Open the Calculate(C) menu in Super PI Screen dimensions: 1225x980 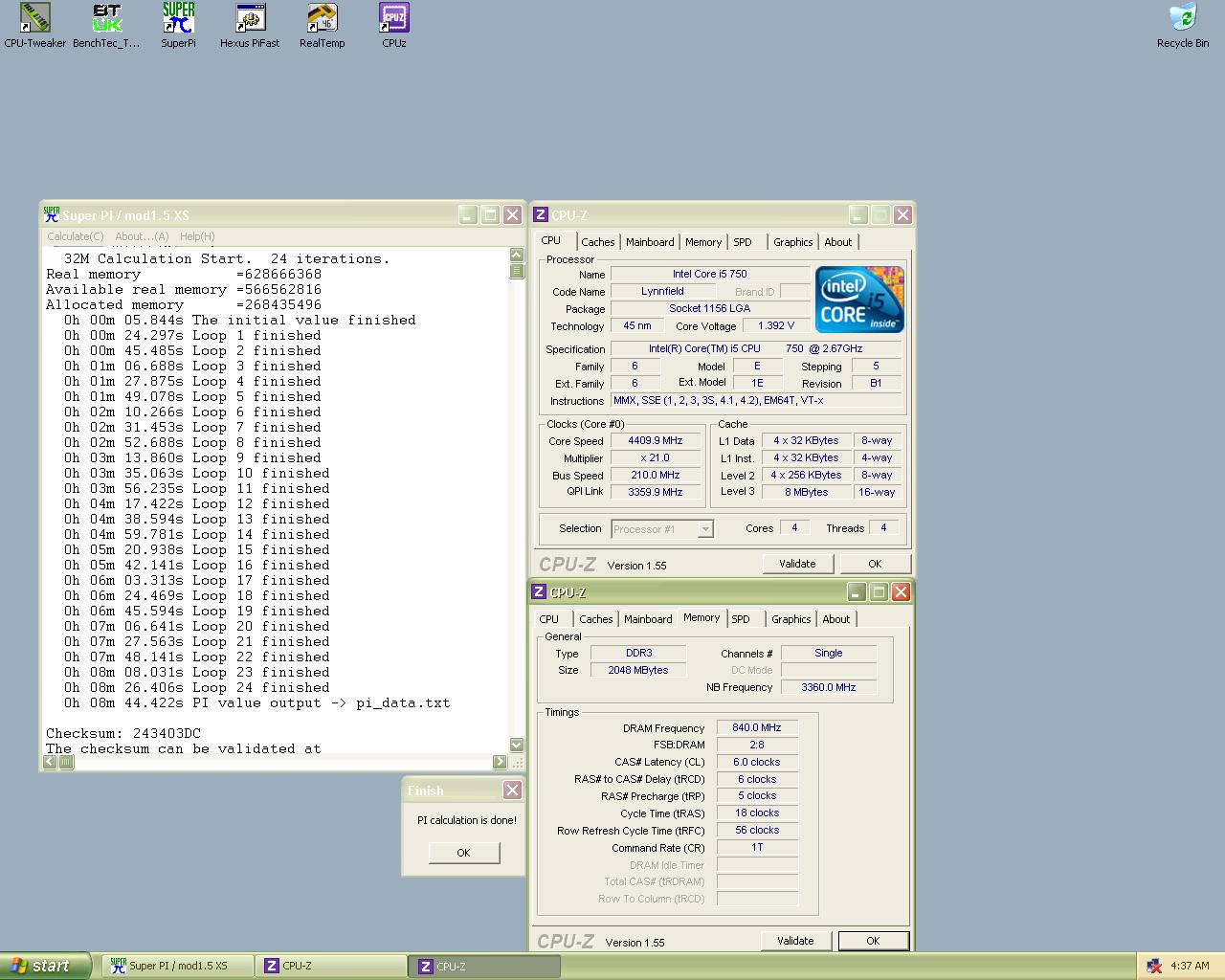point(76,236)
